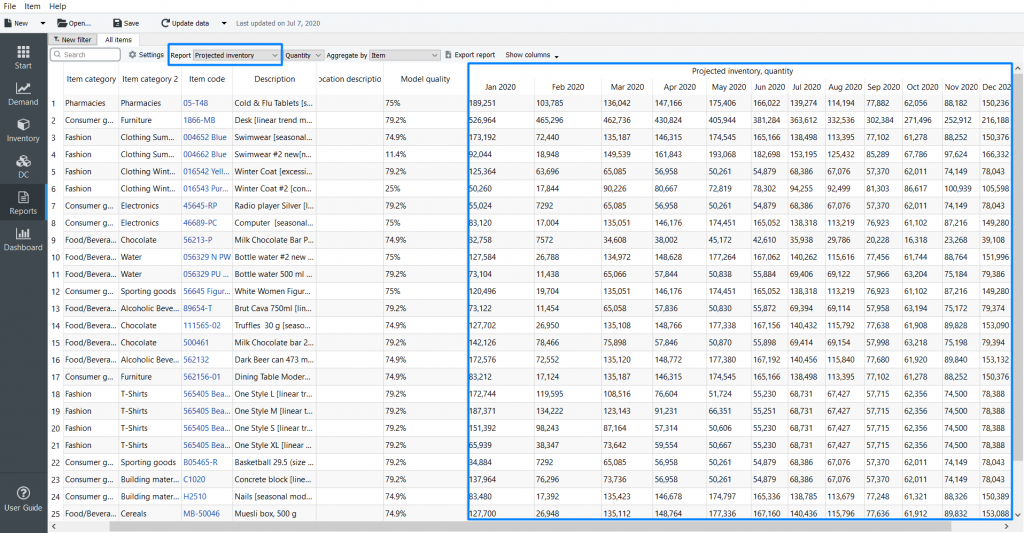Click the Search input field
1024x533 pixels.
click(87, 55)
